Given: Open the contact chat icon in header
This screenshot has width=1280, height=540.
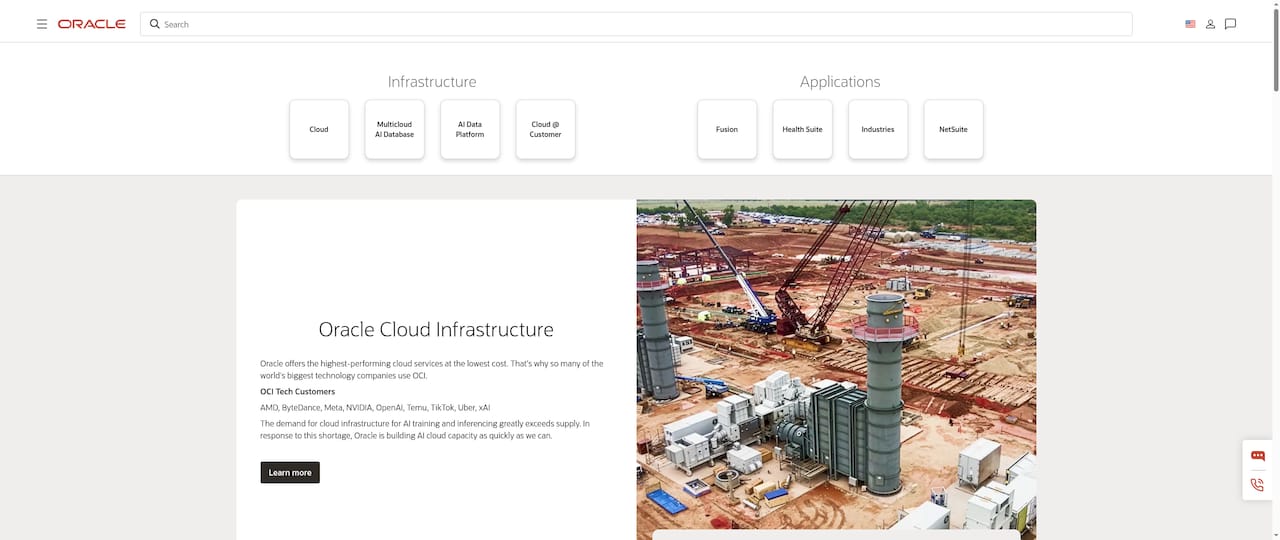Looking at the screenshot, I should pos(1230,24).
